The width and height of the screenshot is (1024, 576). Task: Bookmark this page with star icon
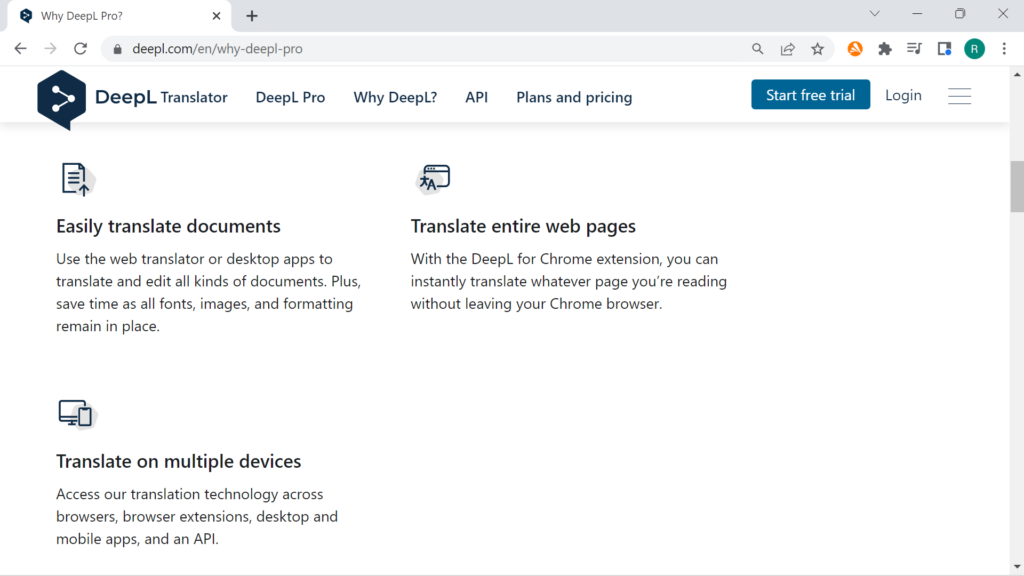(817, 49)
